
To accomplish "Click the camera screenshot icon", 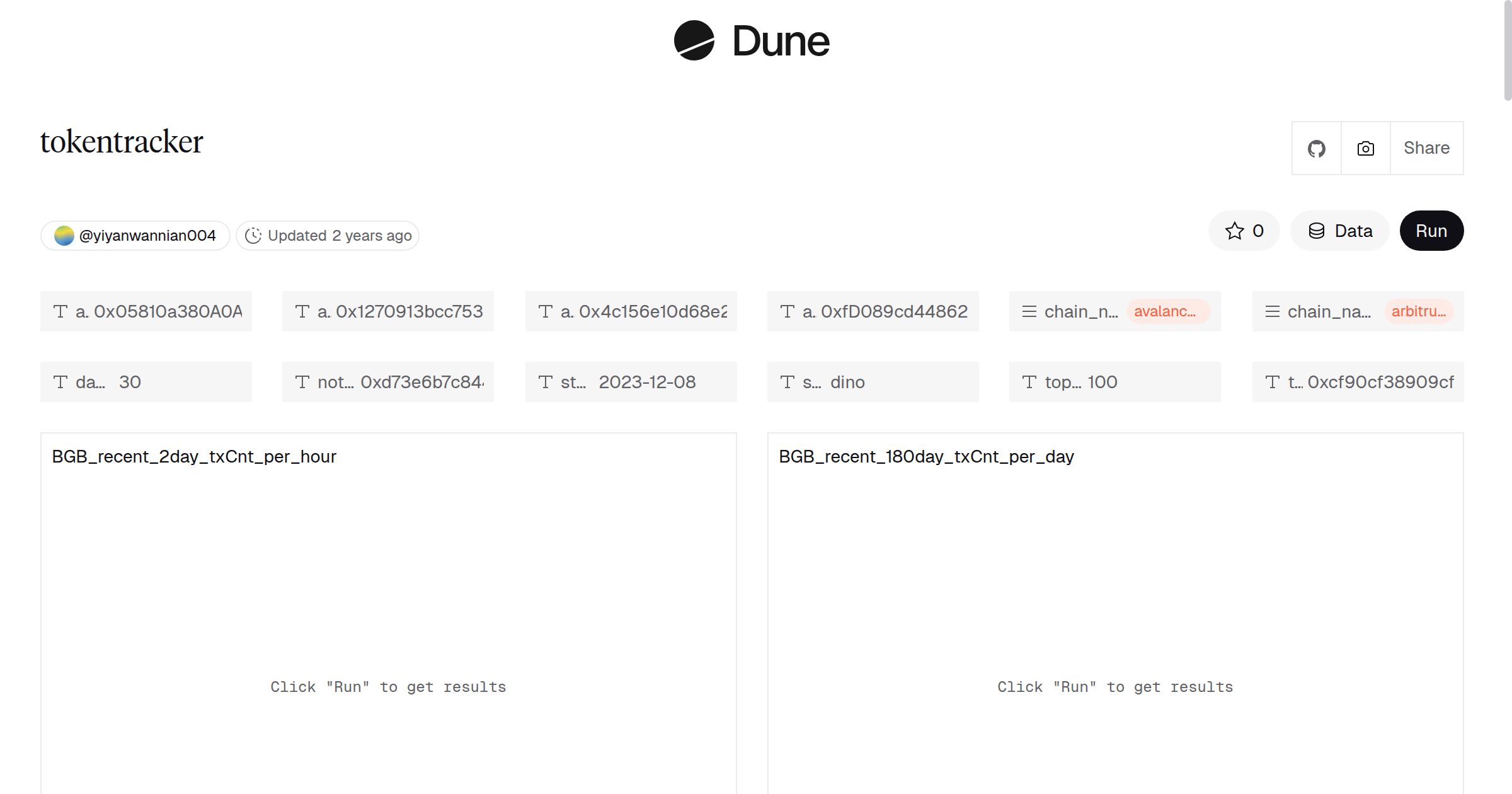I will tap(1365, 149).
